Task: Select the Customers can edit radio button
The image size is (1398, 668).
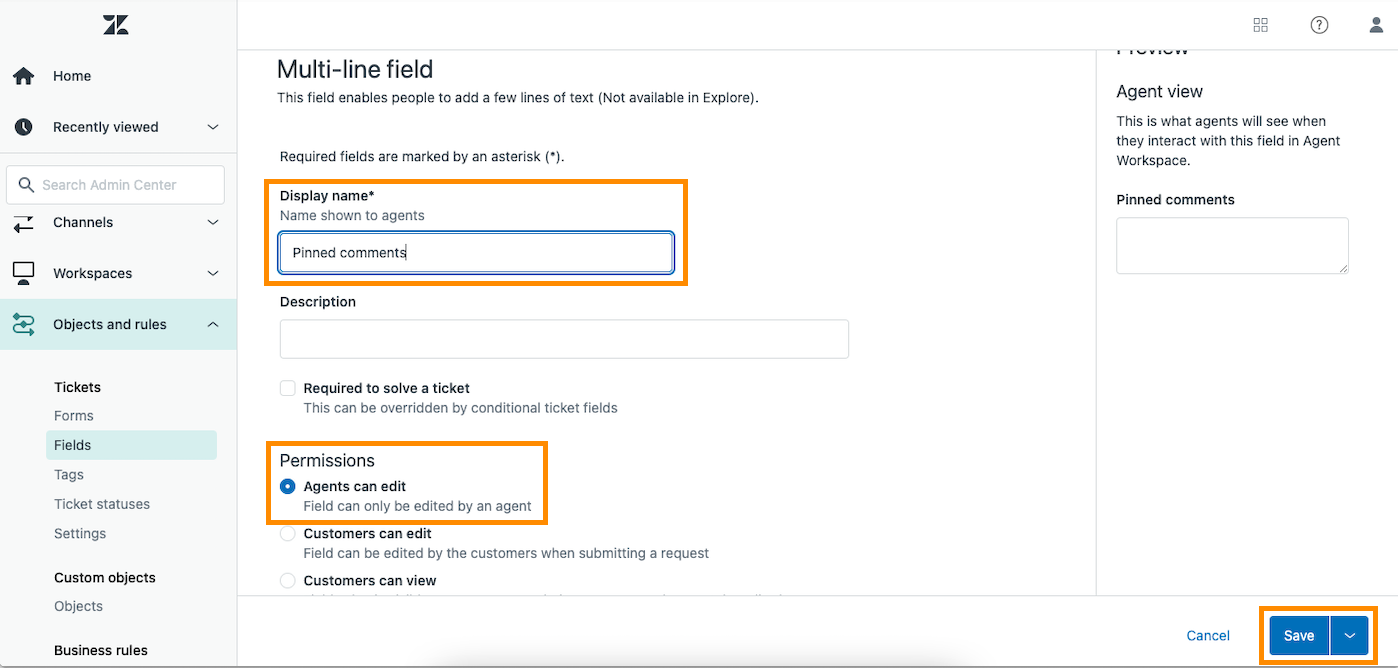Action: [288, 534]
